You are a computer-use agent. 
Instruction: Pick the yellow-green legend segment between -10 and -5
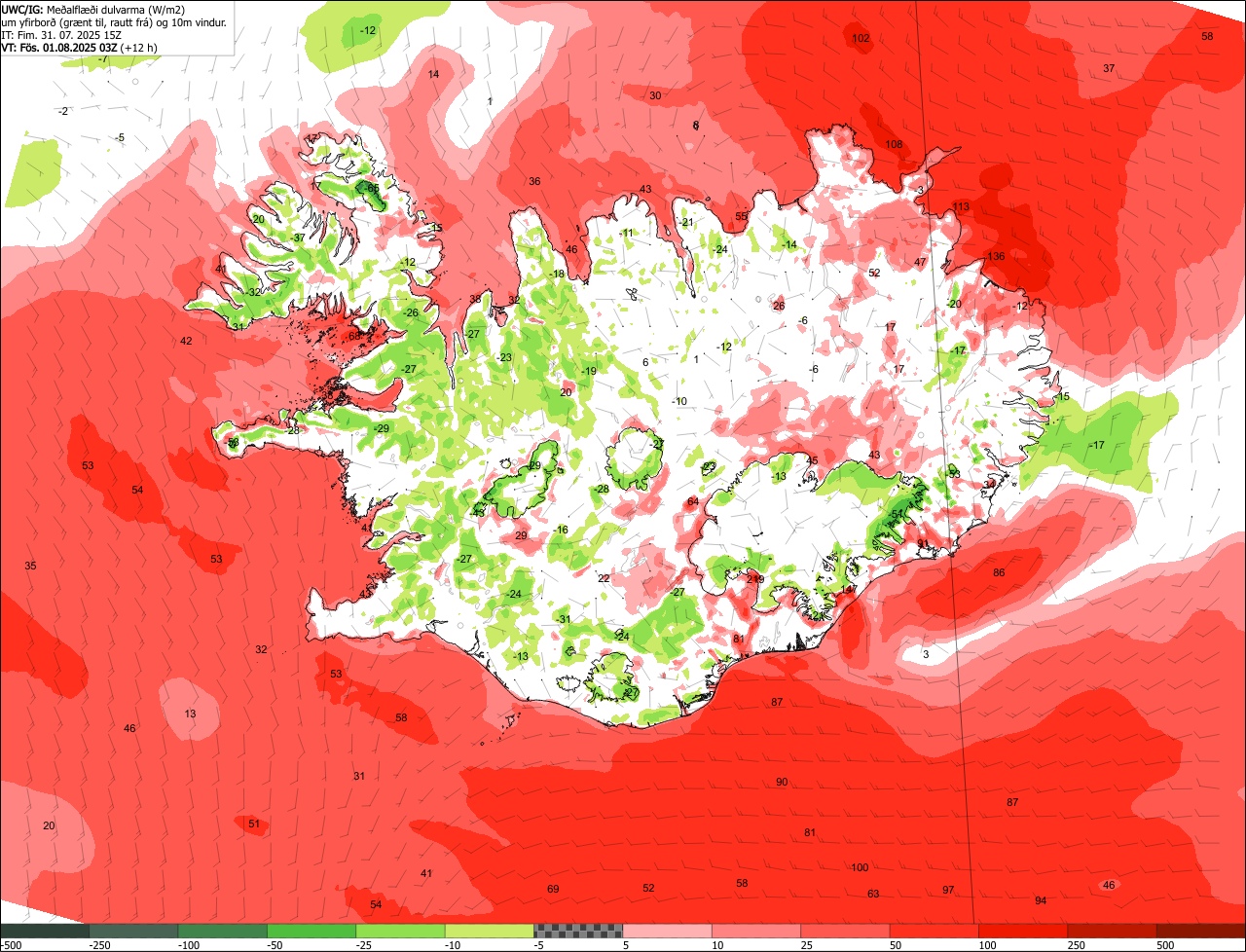pyautogui.click(x=489, y=932)
